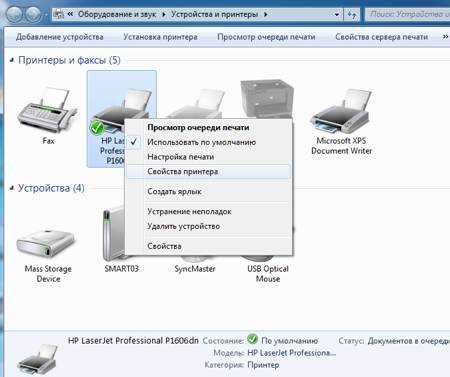The height and width of the screenshot is (377, 450).
Task: Click Свойства сервера печати toolbar button
Action: pos(381,37)
